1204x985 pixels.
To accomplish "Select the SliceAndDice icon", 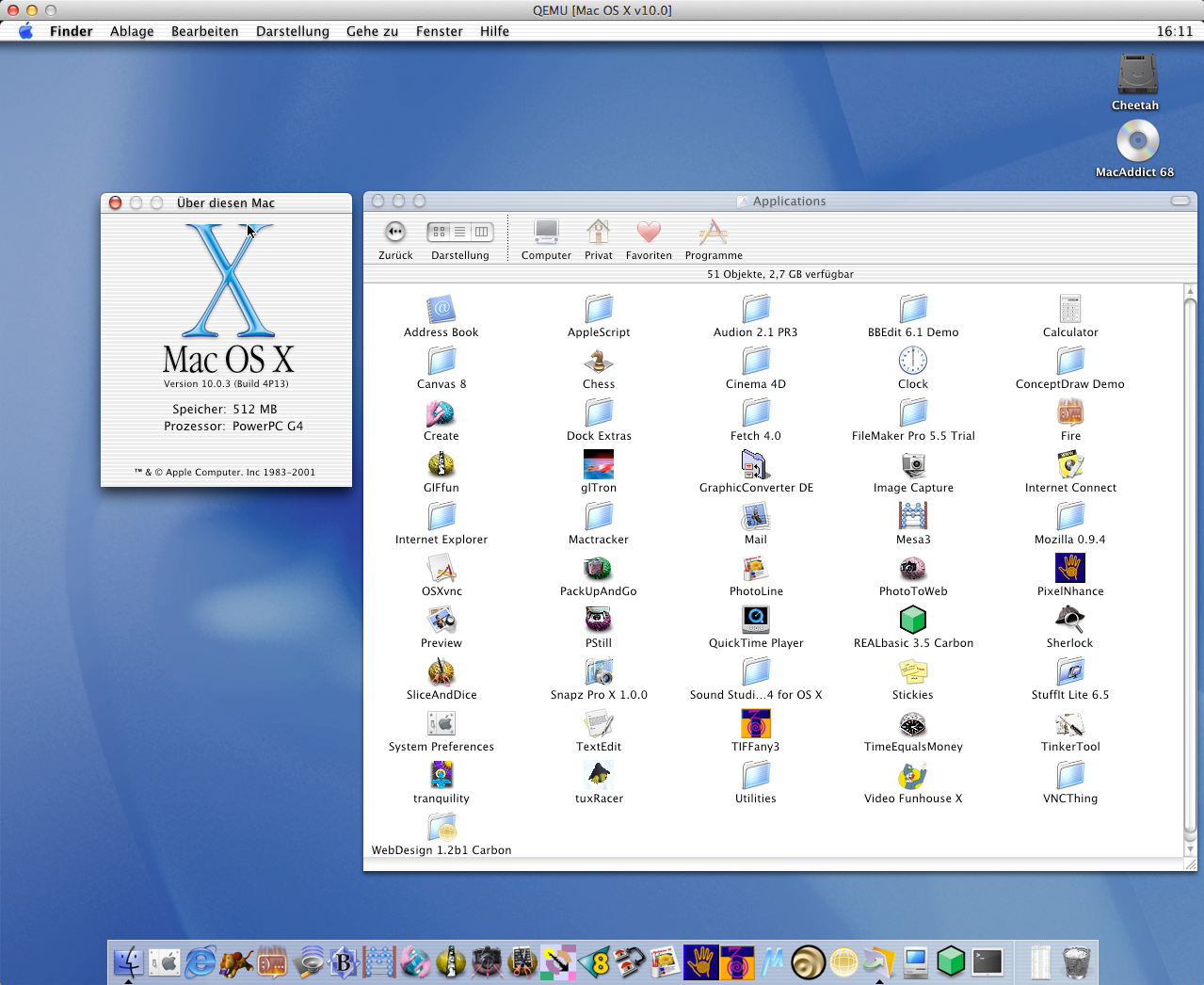I will 441,671.
